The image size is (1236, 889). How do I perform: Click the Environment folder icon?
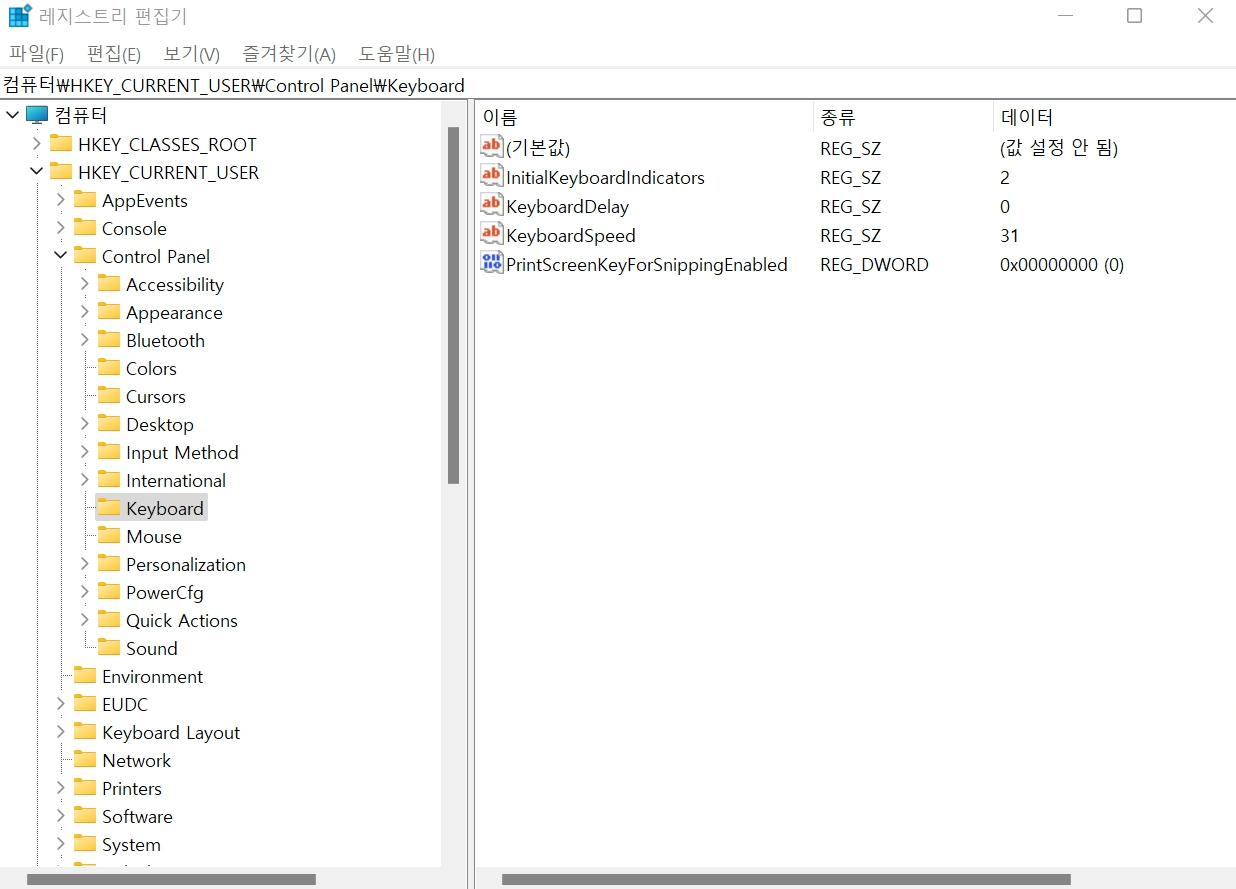click(85, 676)
